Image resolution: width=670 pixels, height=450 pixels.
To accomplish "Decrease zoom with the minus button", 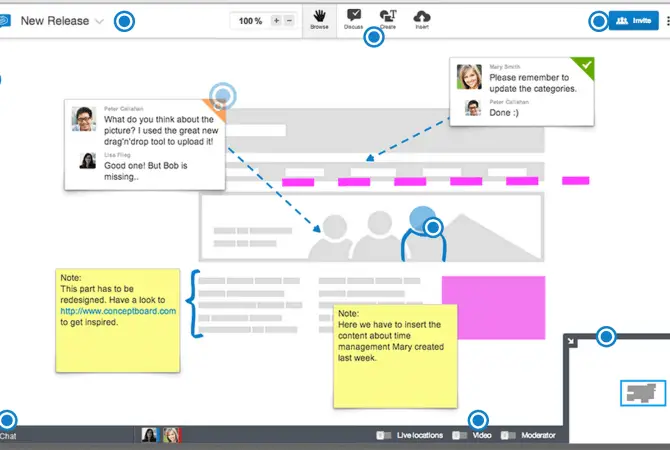I will pyautogui.click(x=290, y=20).
